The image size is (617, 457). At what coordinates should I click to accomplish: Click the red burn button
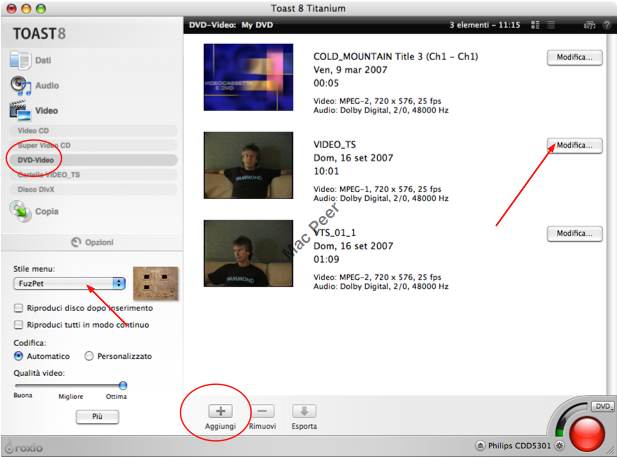pos(587,434)
